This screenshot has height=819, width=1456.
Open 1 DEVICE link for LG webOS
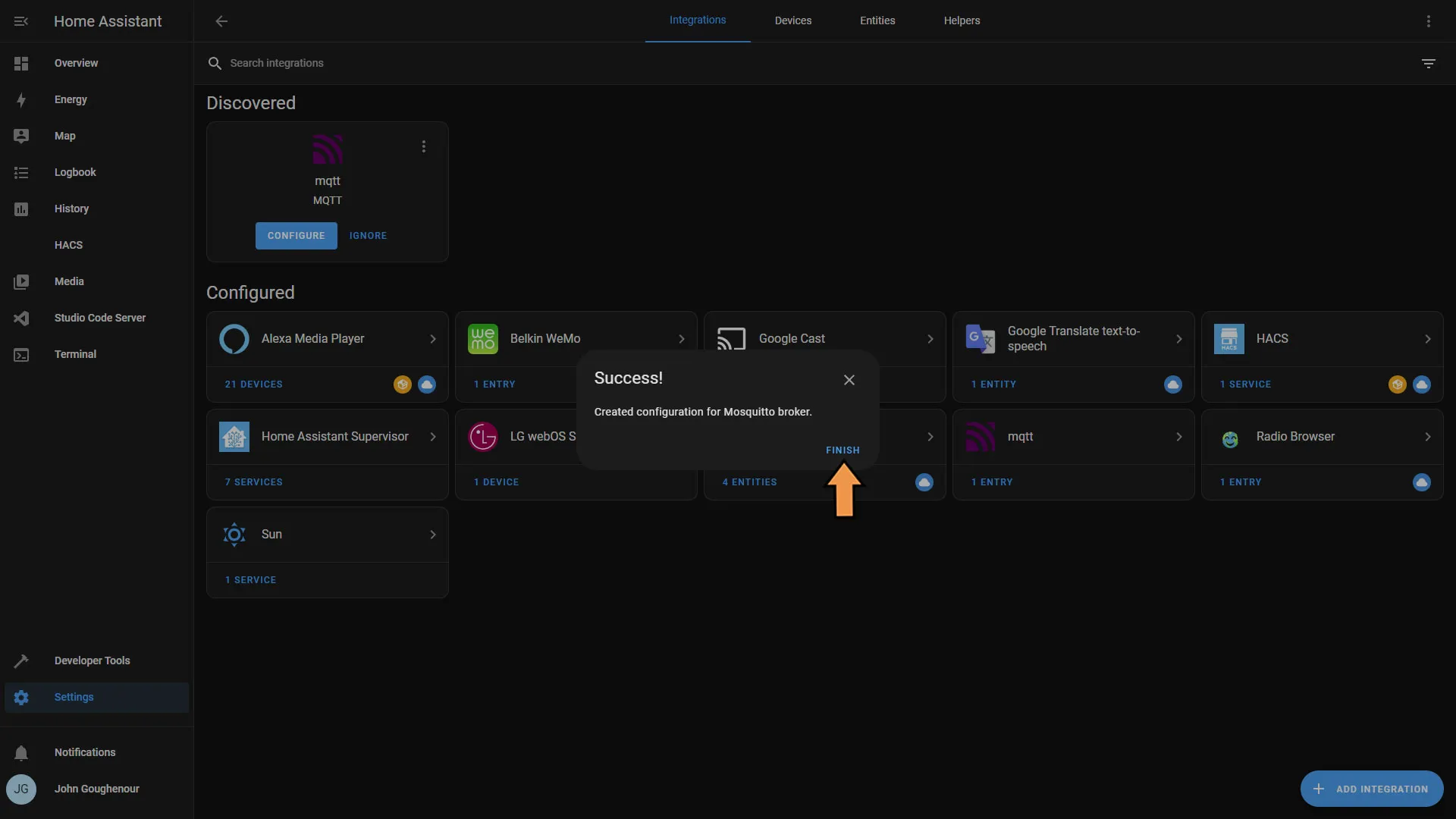(x=496, y=482)
